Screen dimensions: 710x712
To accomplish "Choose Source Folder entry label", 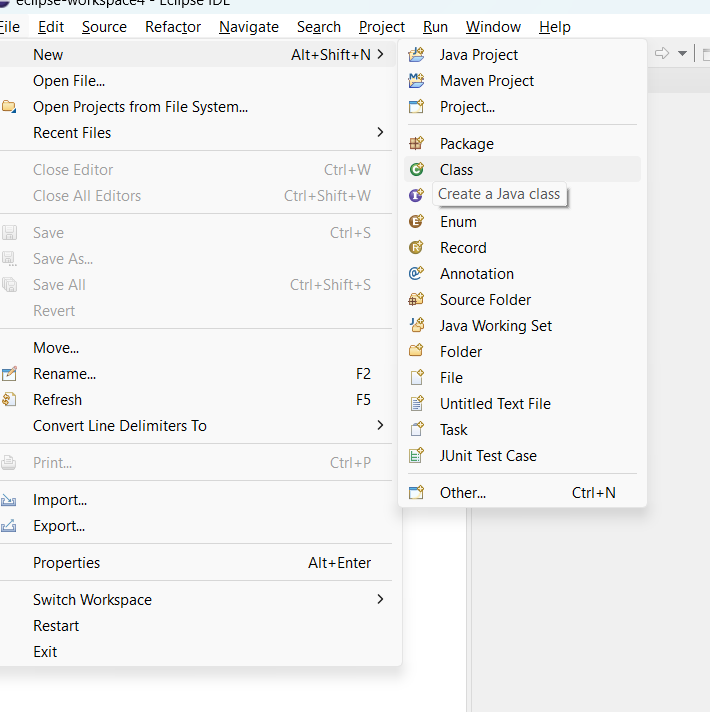I will click(485, 300).
